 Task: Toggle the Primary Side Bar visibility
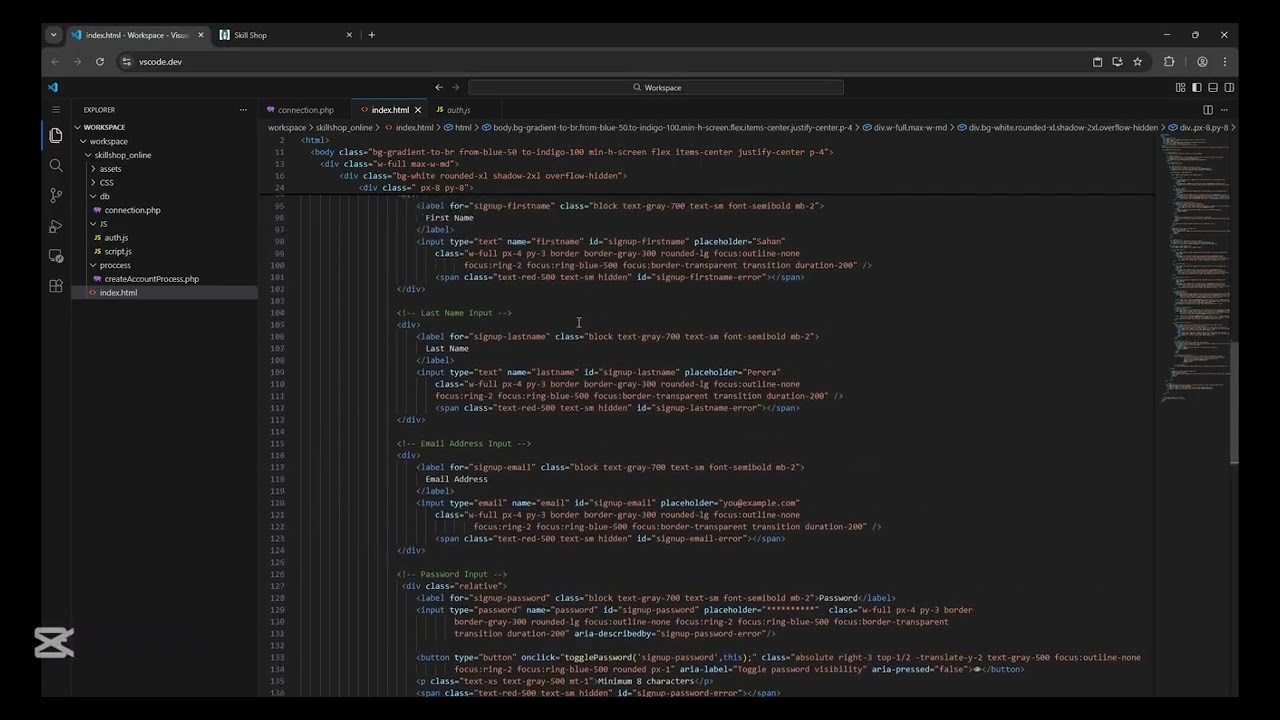(x=1197, y=87)
